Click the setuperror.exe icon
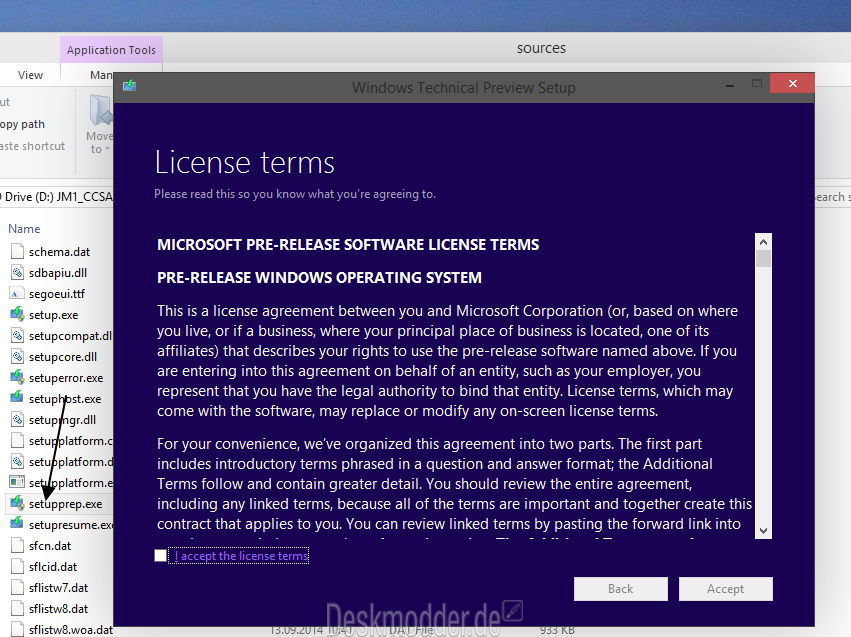The image size is (851, 637). click(17, 377)
